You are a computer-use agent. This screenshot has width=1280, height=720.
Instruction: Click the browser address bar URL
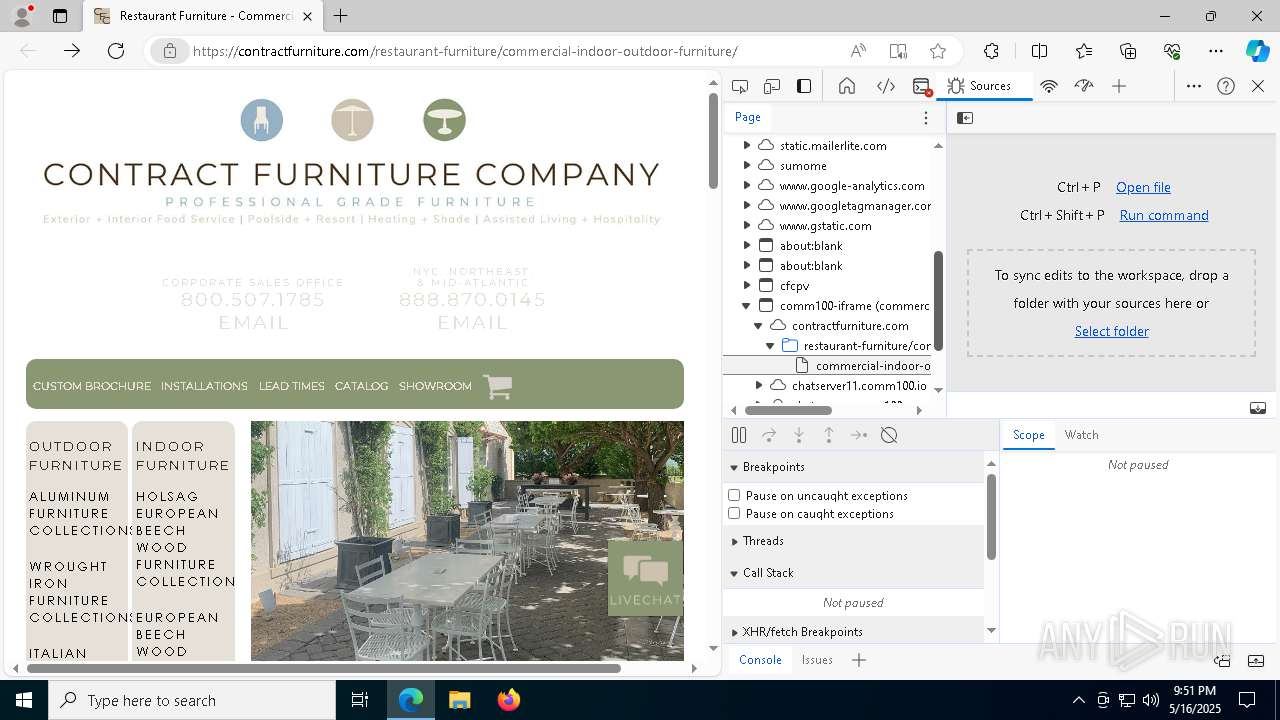[465, 51]
